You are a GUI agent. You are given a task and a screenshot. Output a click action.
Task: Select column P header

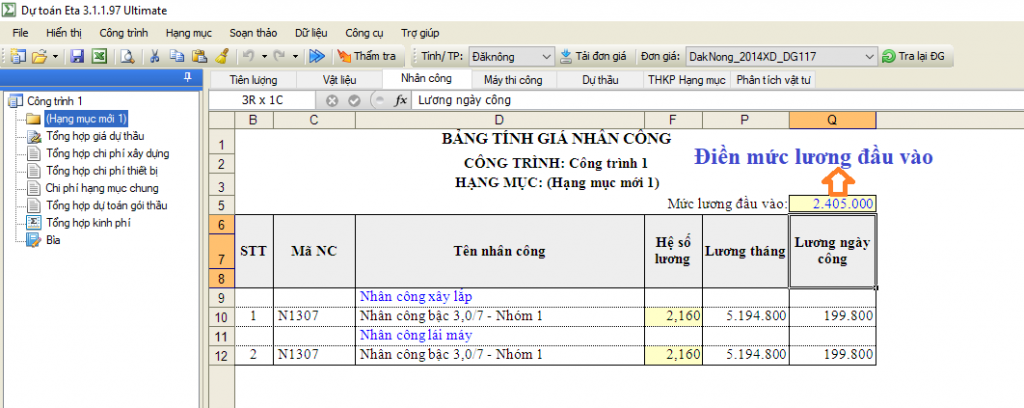coord(746,119)
